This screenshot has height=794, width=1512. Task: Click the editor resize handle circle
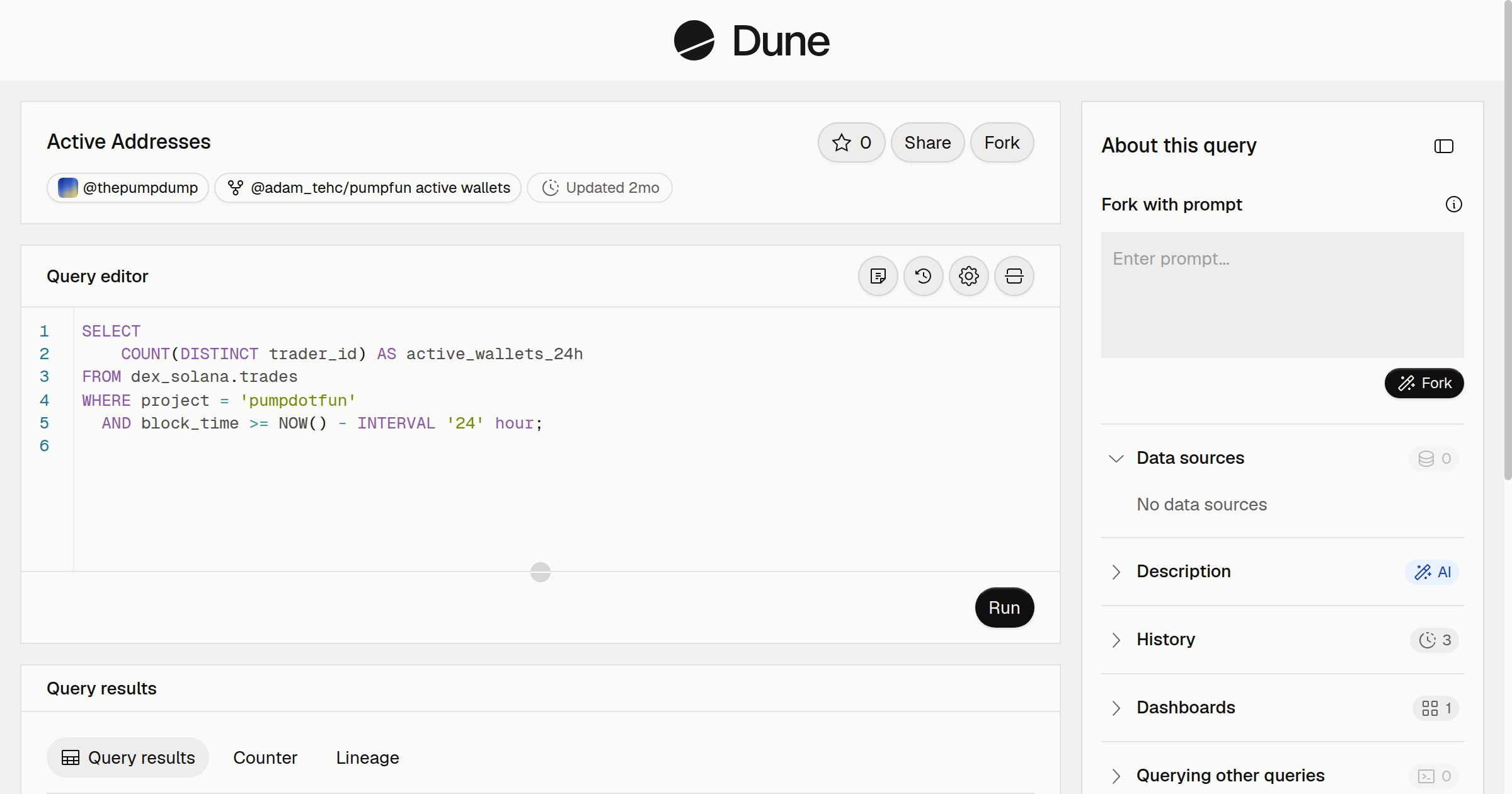tap(541, 572)
